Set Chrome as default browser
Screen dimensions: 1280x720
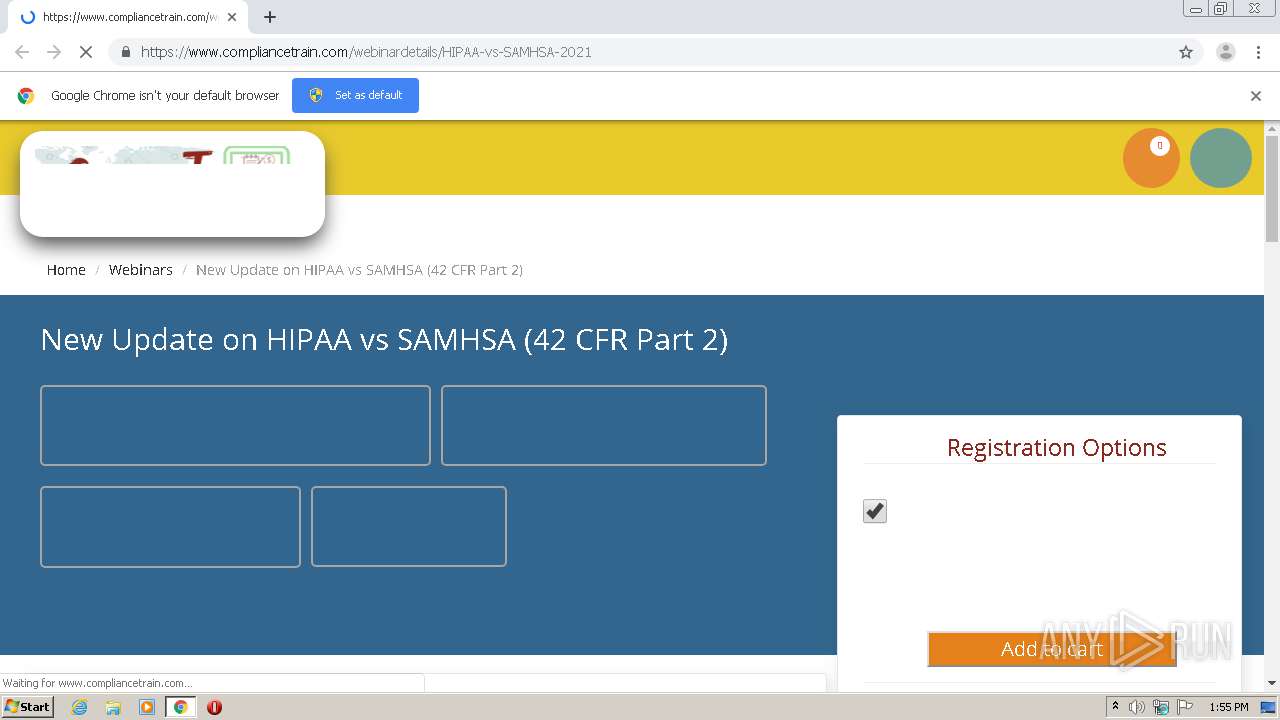pos(355,95)
